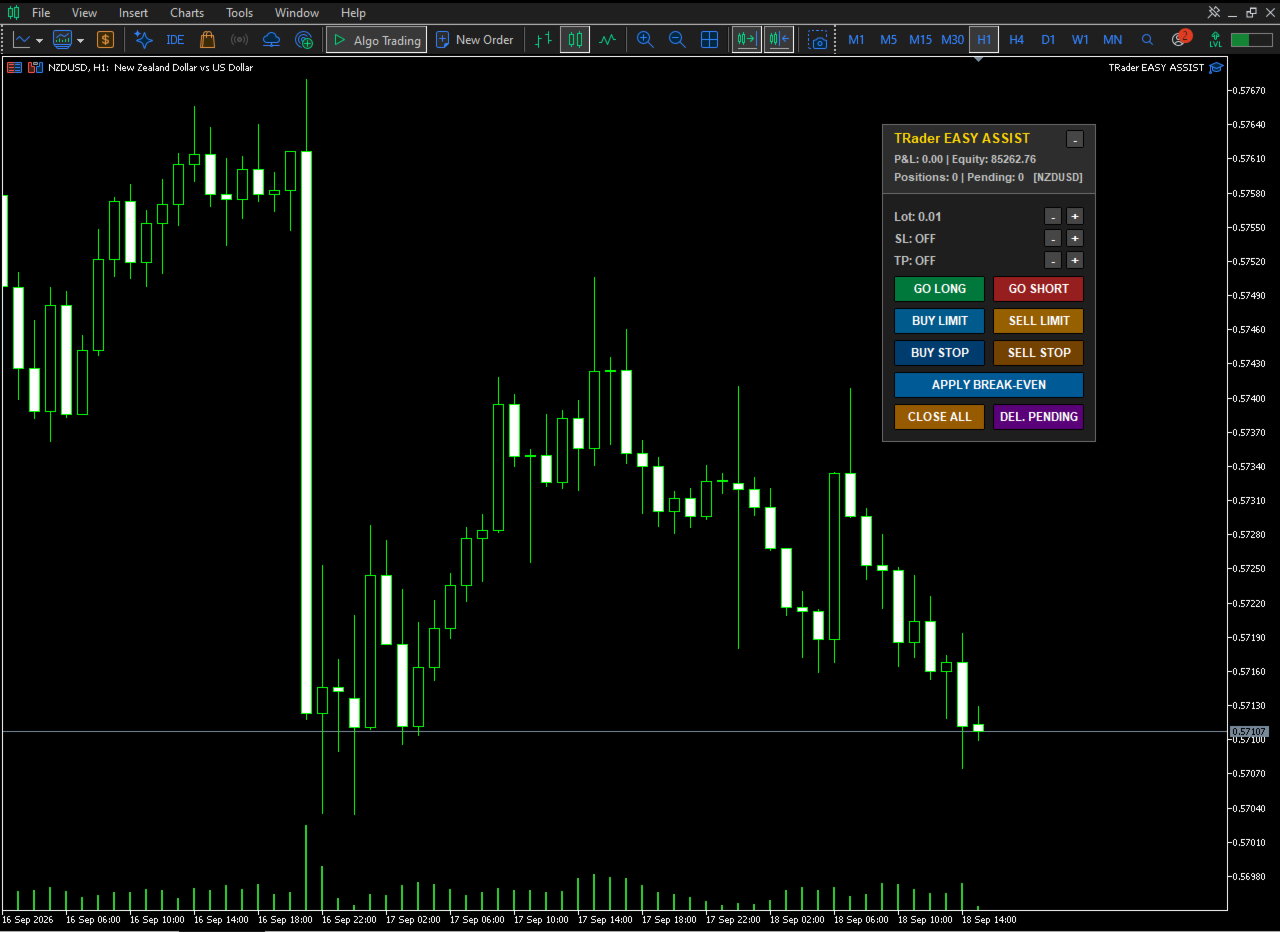
Task: Select the H4 timeframe tab
Action: [x=1016, y=40]
